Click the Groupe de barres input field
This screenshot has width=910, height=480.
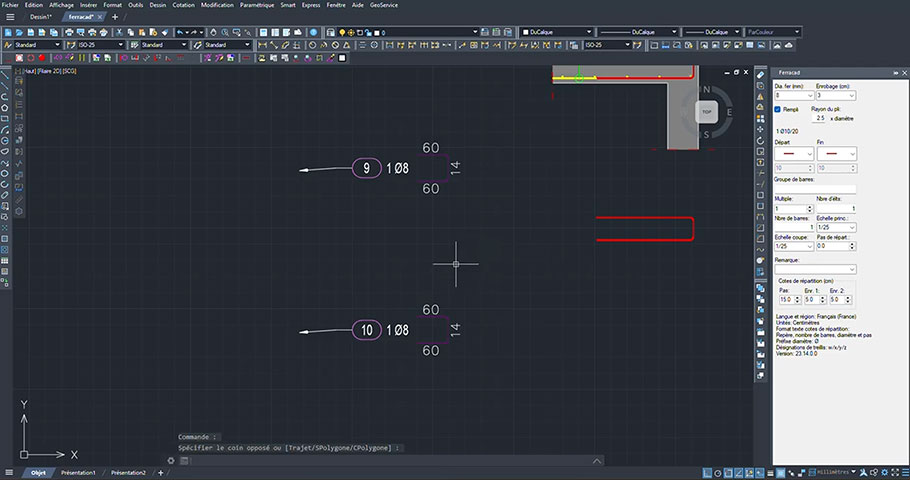815,189
